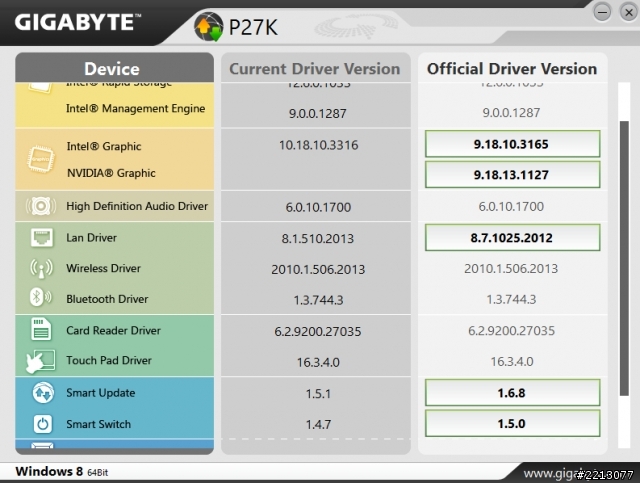The height and width of the screenshot is (483, 640).
Task: Close the Gigabyte Smart Update window
Action: pos(625,11)
